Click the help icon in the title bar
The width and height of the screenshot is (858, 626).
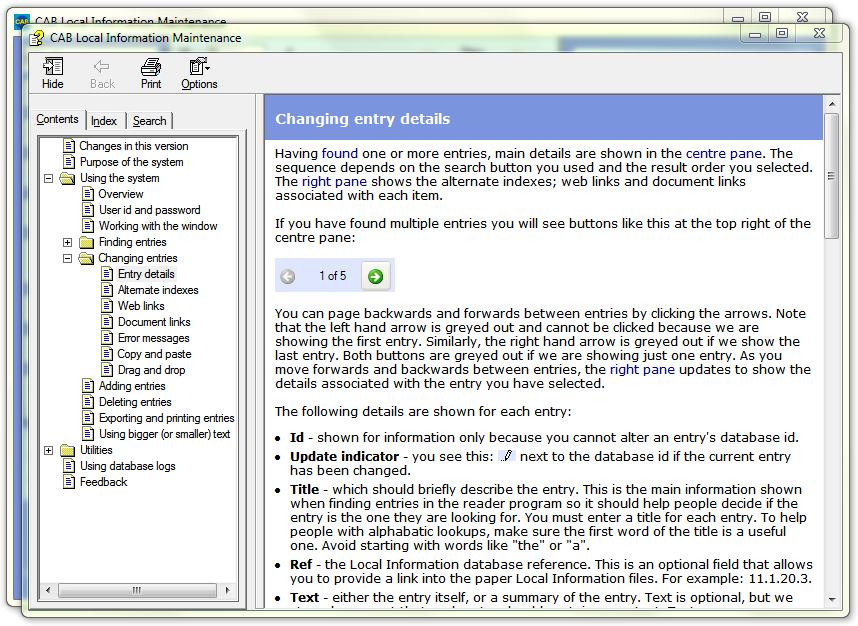tap(37, 38)
